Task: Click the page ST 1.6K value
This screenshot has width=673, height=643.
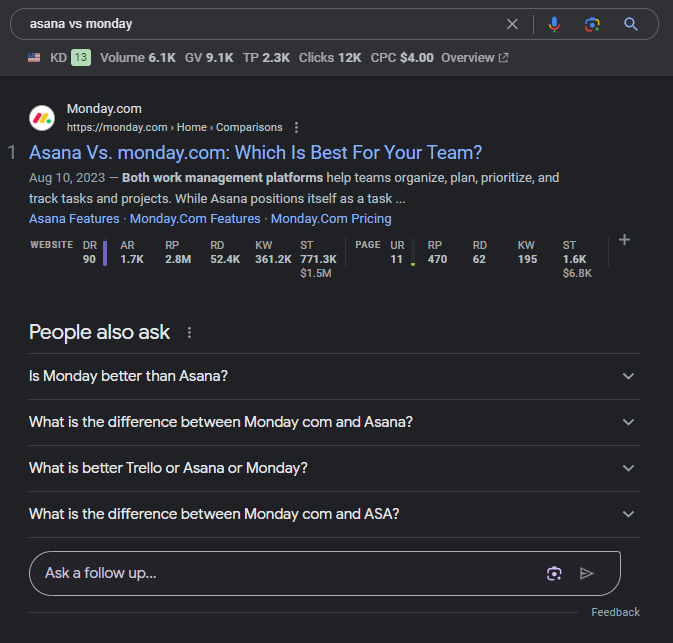Action: pyautogui.click(x=574, y=259)
